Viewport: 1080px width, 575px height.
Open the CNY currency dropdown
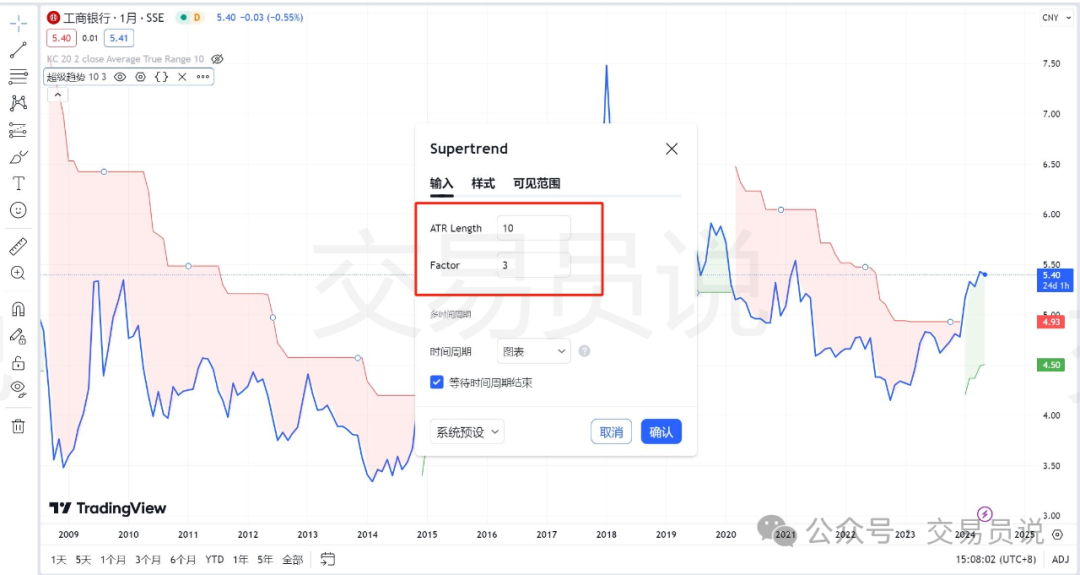tap(1056, 18)
